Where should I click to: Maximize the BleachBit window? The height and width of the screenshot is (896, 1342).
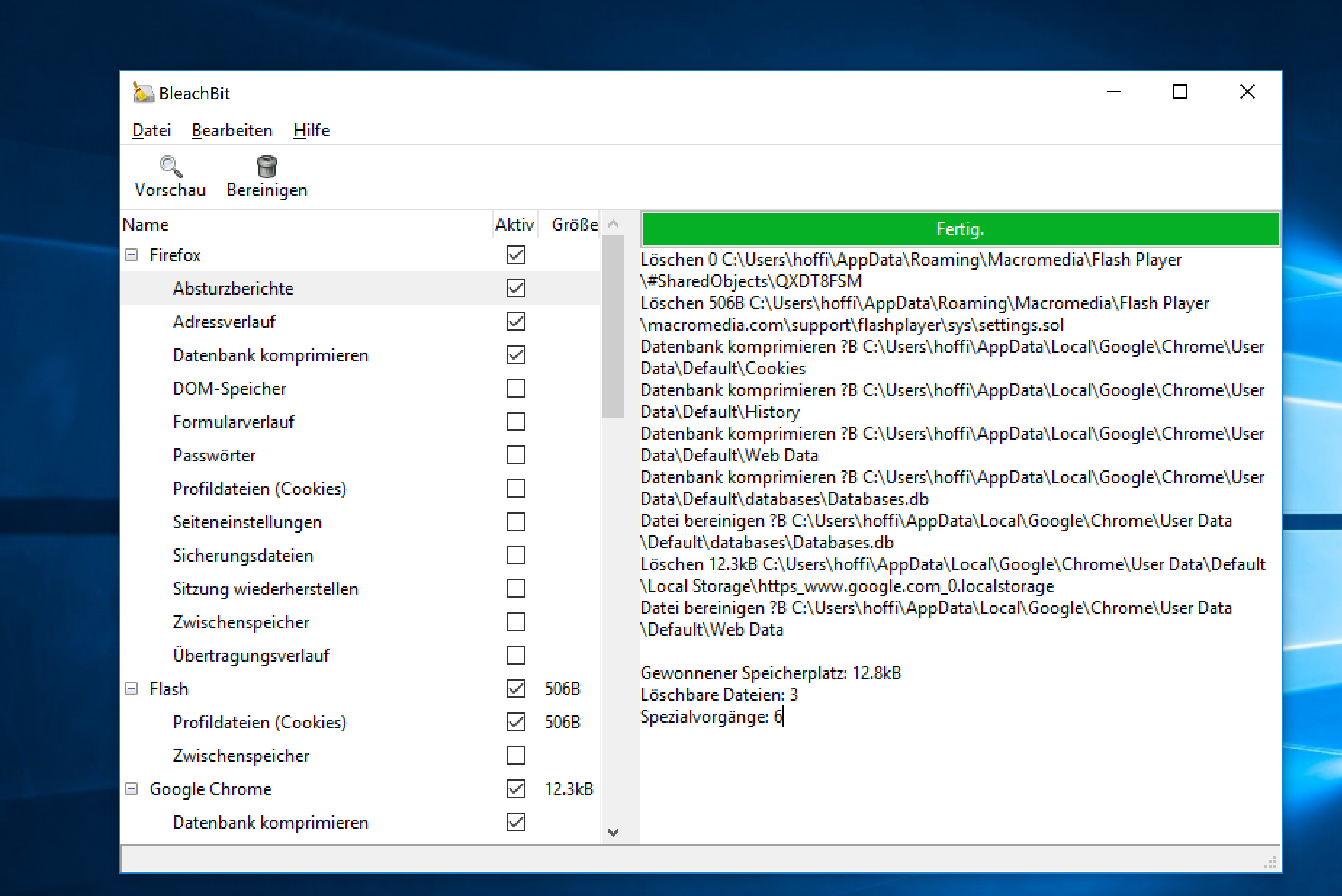pos(1180,92)
